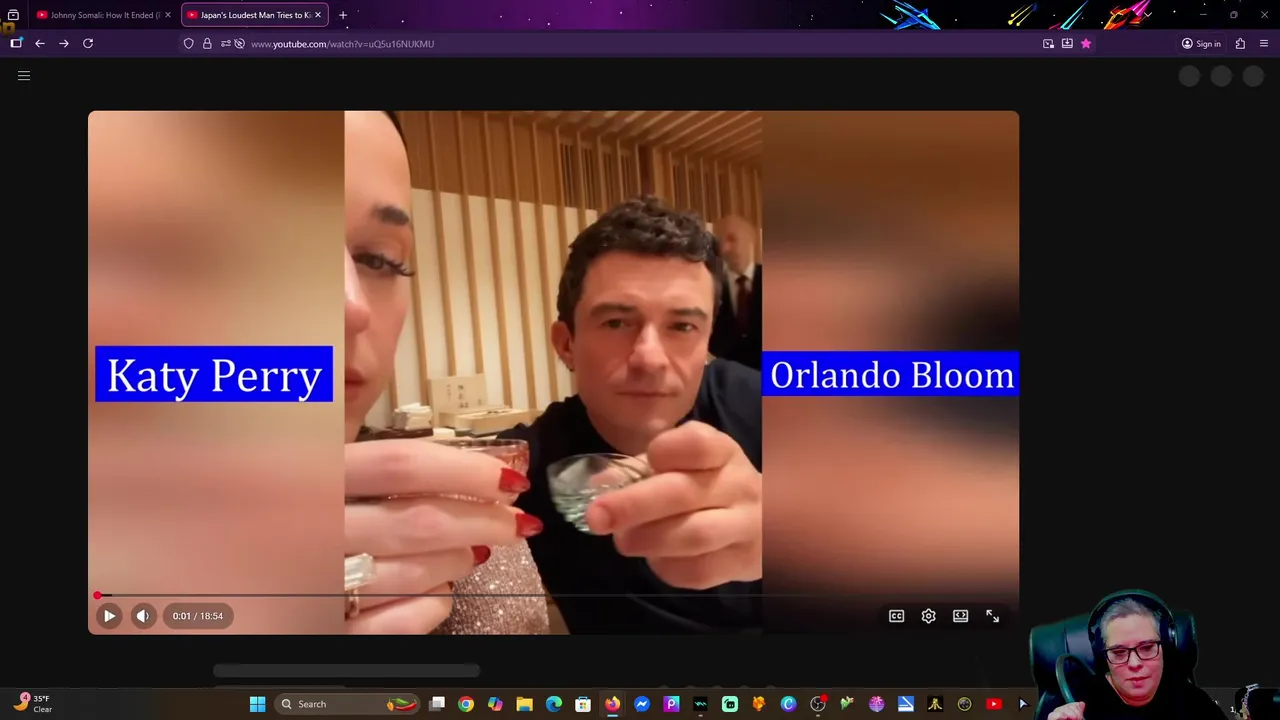Launch Microsoft Edge from the taskbar
1280x720 pixels.
pos(554,704)
